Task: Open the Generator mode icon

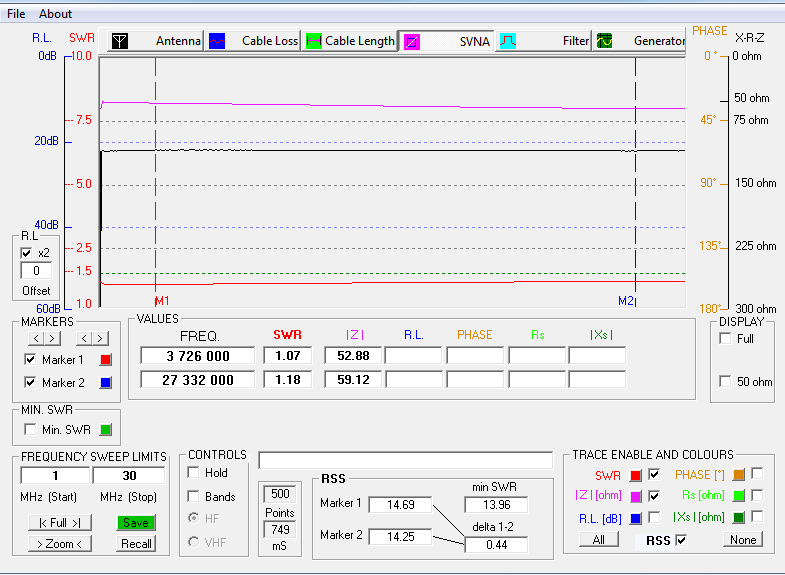Action: pos(605,41)
